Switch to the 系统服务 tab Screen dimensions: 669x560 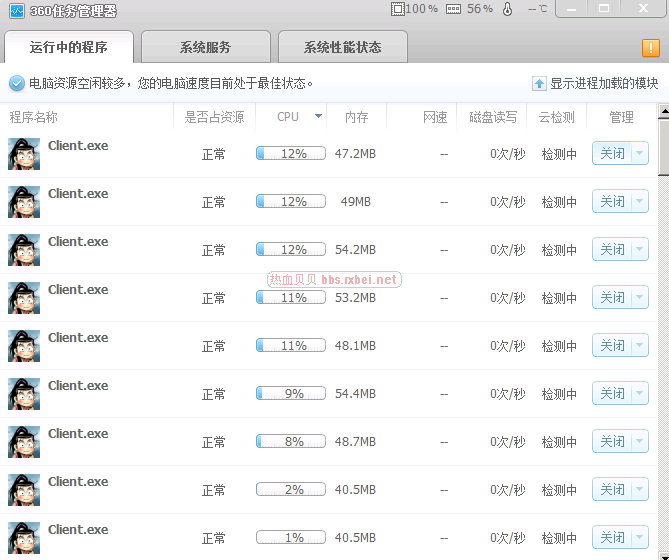205,47
